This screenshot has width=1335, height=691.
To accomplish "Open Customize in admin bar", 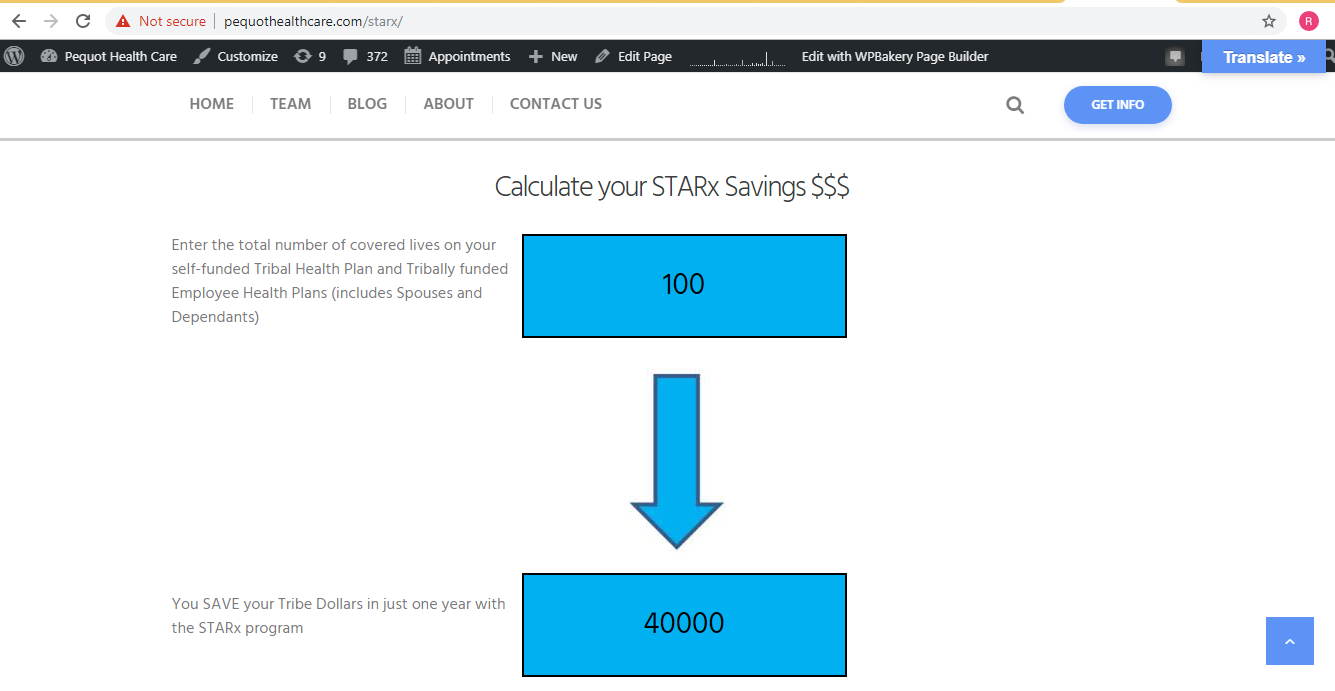I will (x=236, y=56).
